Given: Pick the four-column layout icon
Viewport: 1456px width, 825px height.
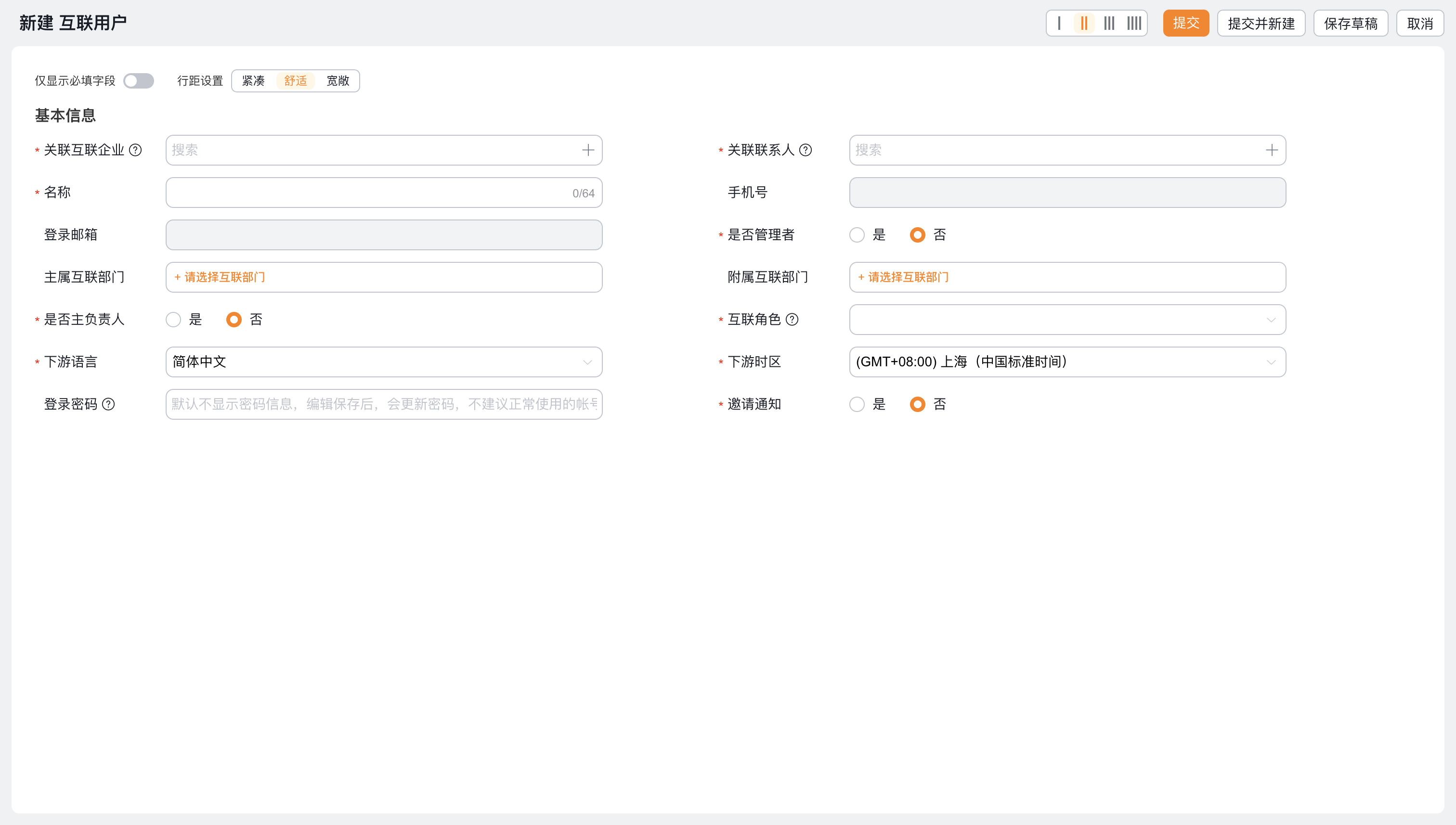Looking at the screenshot, I should coord(1134,23).
